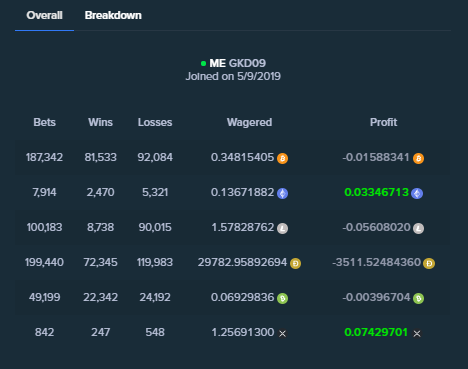Select the -0.05608020 profit value
Screen dimensions: 468x369
(x=376, y=227)
